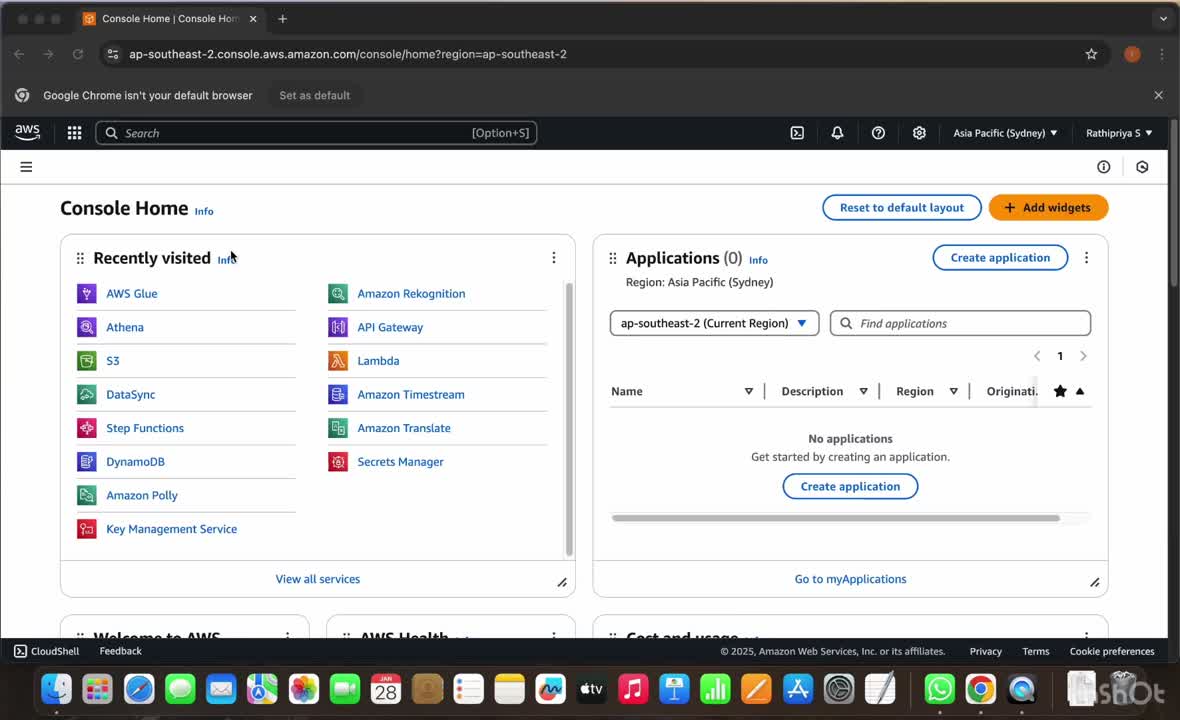
Task: Click Create application in Applications header
Action: pyautogui.click(x=1000, y=257)
